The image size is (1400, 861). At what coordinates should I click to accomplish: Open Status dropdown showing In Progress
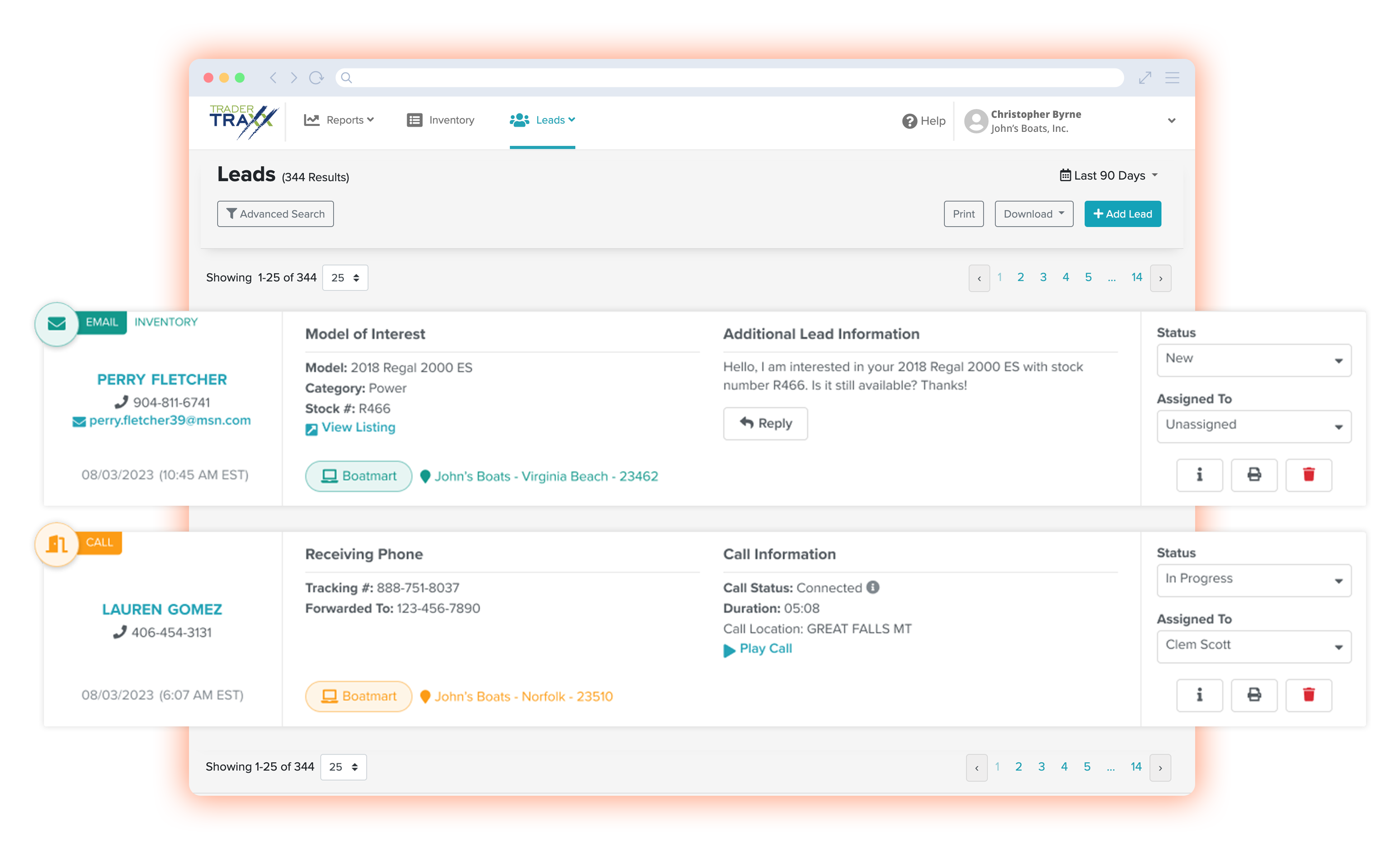(x=1253, y=580)
